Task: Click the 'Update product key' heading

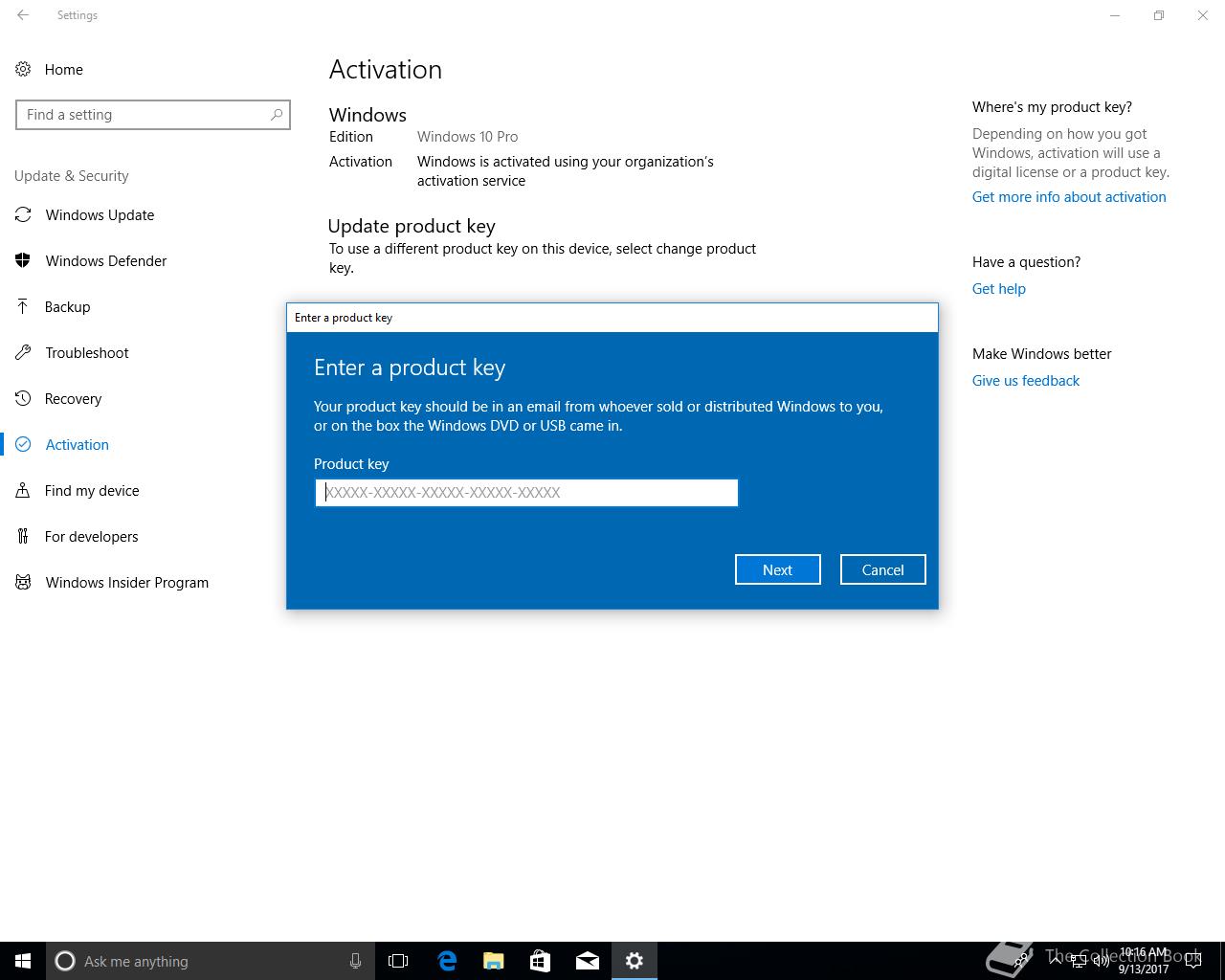Action: click(x=412, y=227)
